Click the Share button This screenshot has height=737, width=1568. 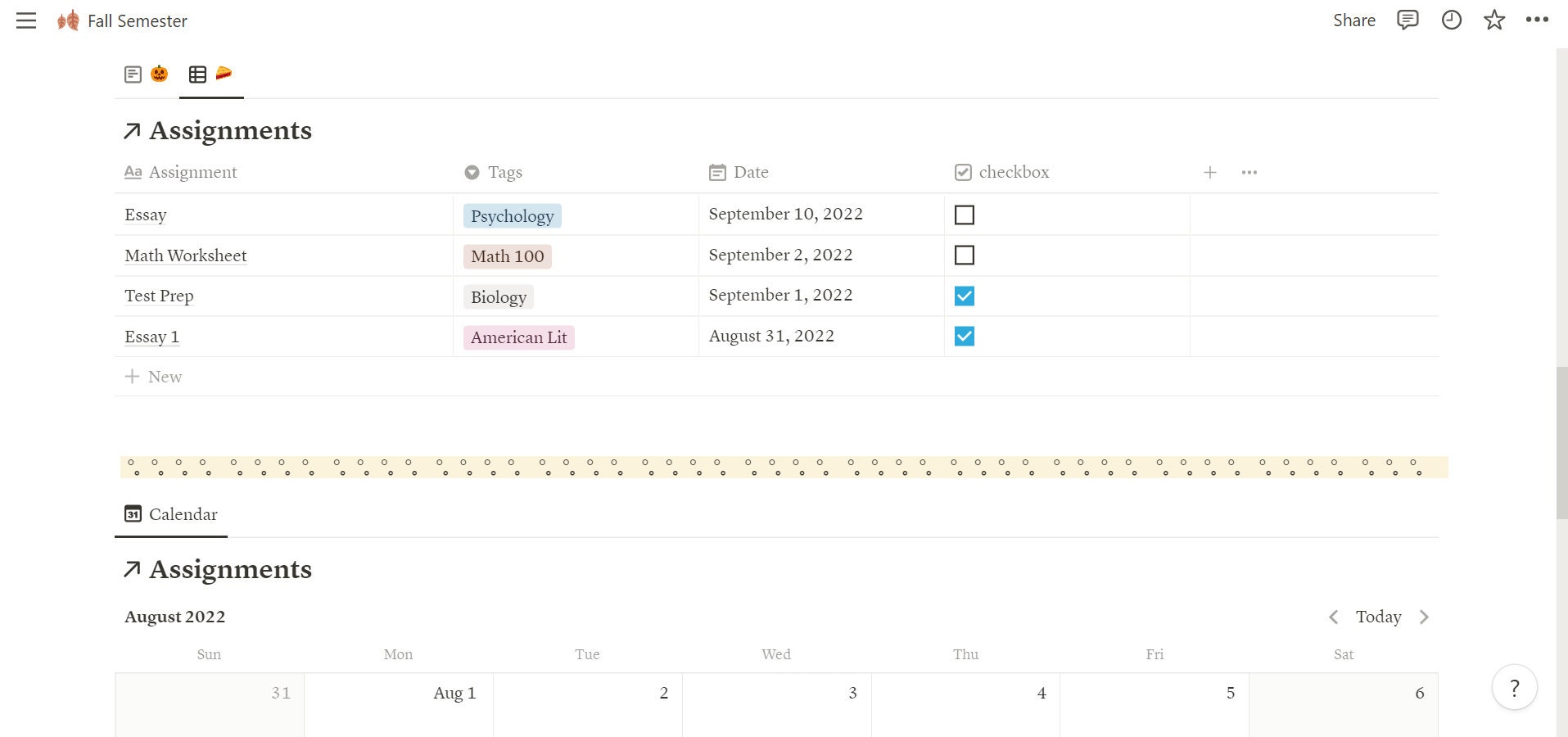click(1353, 20)
